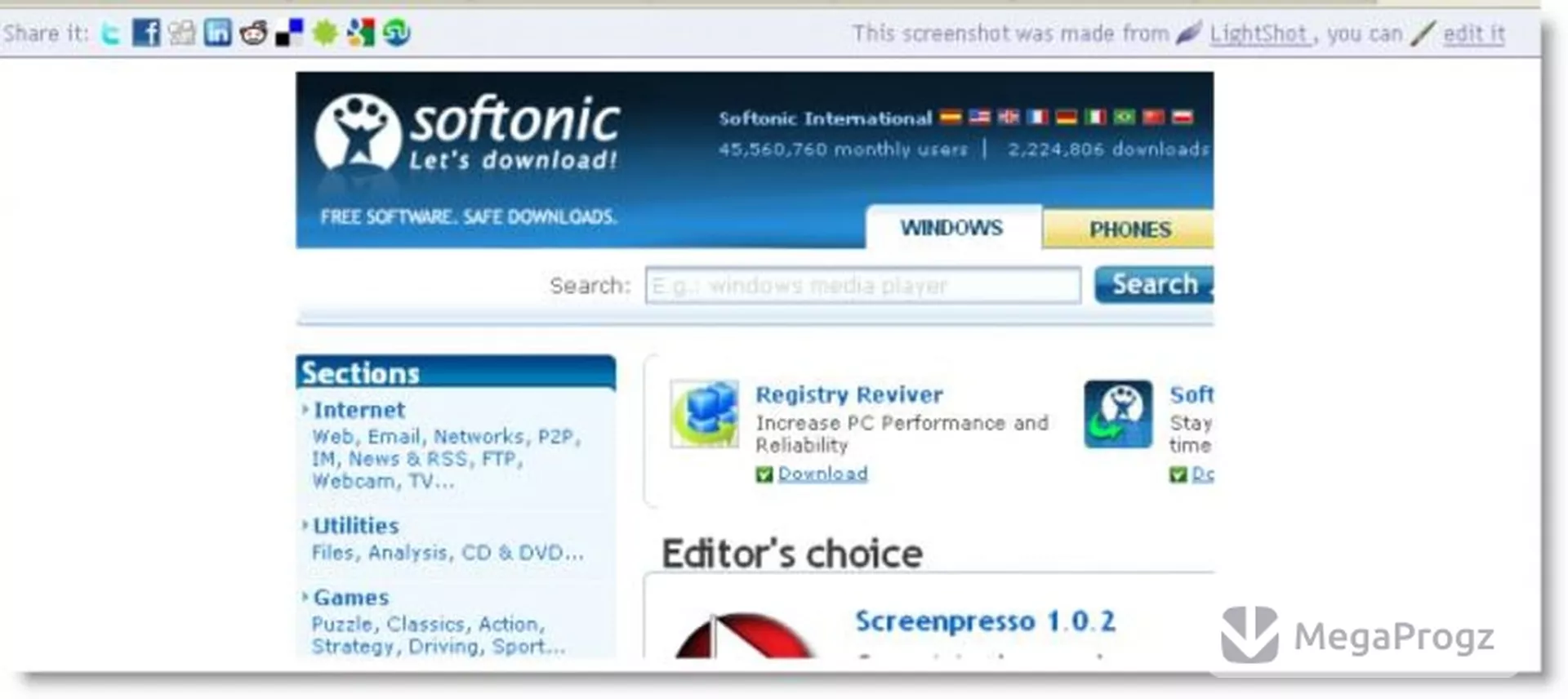The width and height of the screenshot is (1568, 699).
Task: Click 'Softonic International' text
Action: [x=825, y=118]
